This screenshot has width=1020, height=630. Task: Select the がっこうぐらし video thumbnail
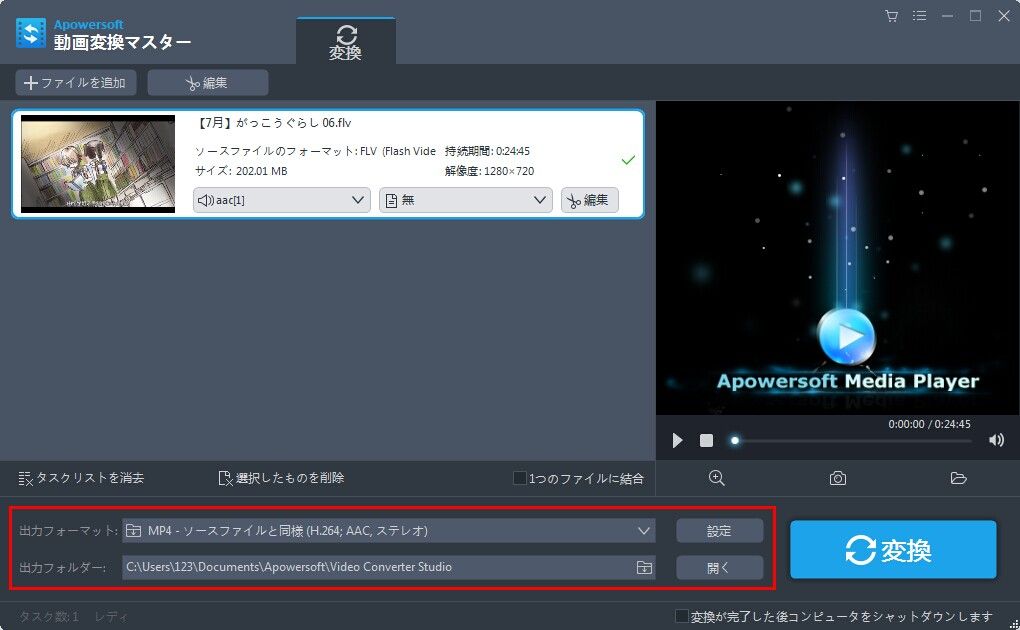coord(97,163)
